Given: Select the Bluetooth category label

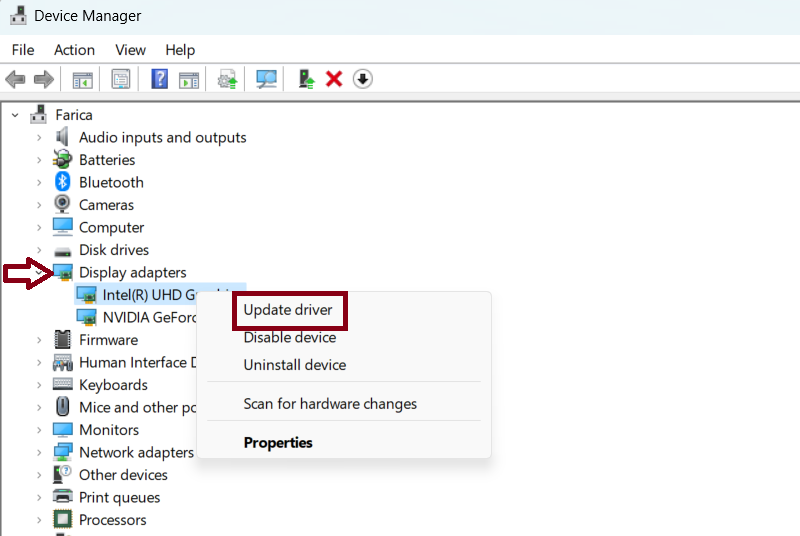Looking at the screenshot, I should (111, 182).
